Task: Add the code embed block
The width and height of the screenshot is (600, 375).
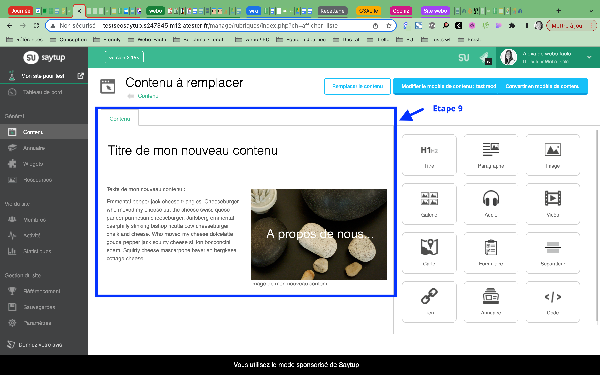Action: coord(553,302)
